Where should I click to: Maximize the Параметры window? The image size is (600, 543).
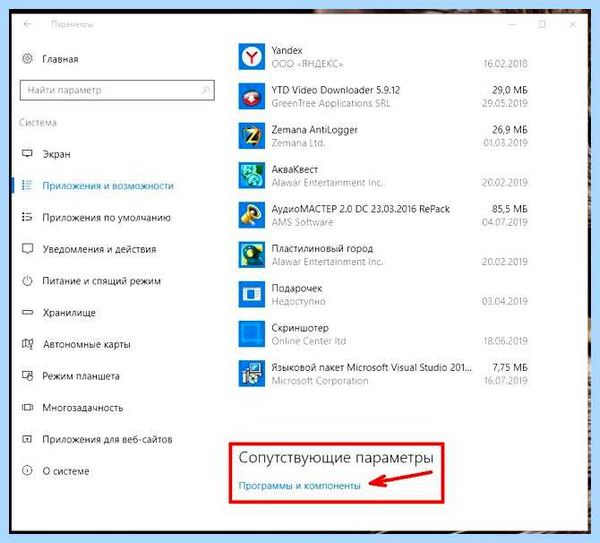pyautogui.click(x=542, y=24)
